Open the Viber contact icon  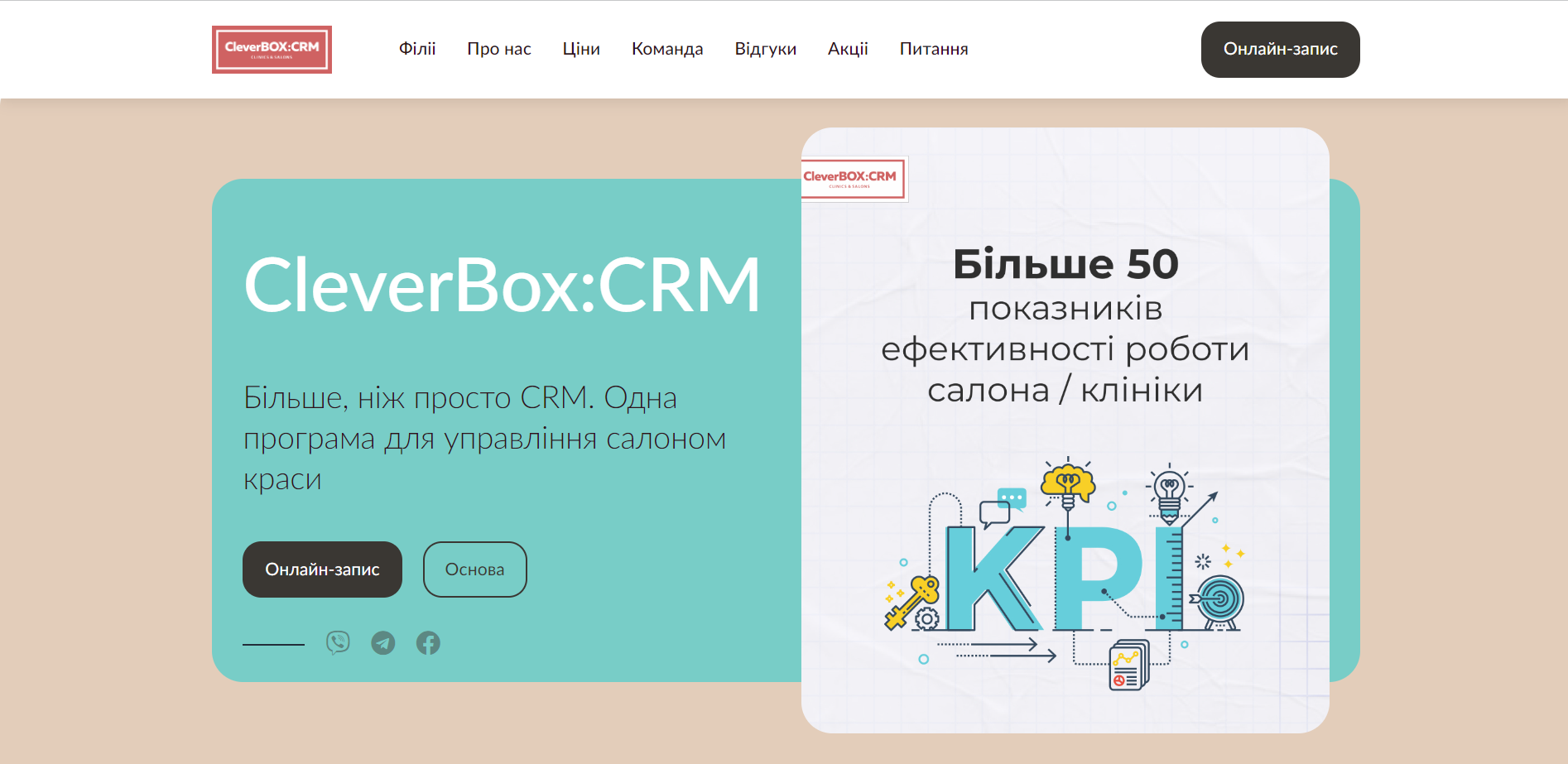[x=338, y=643]
